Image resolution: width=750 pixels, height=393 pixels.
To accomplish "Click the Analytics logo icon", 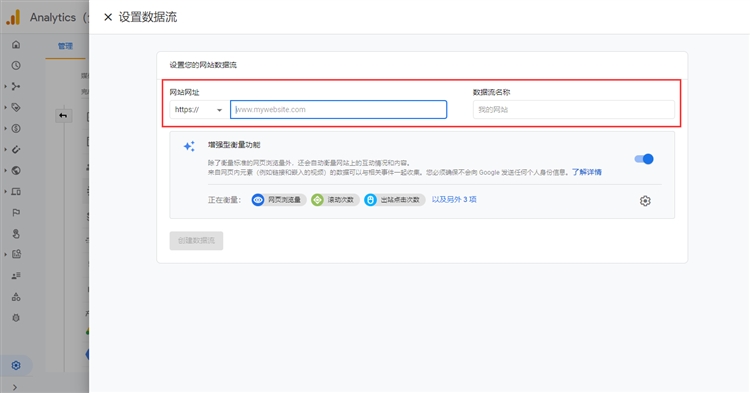I will [x=13, y=17].
